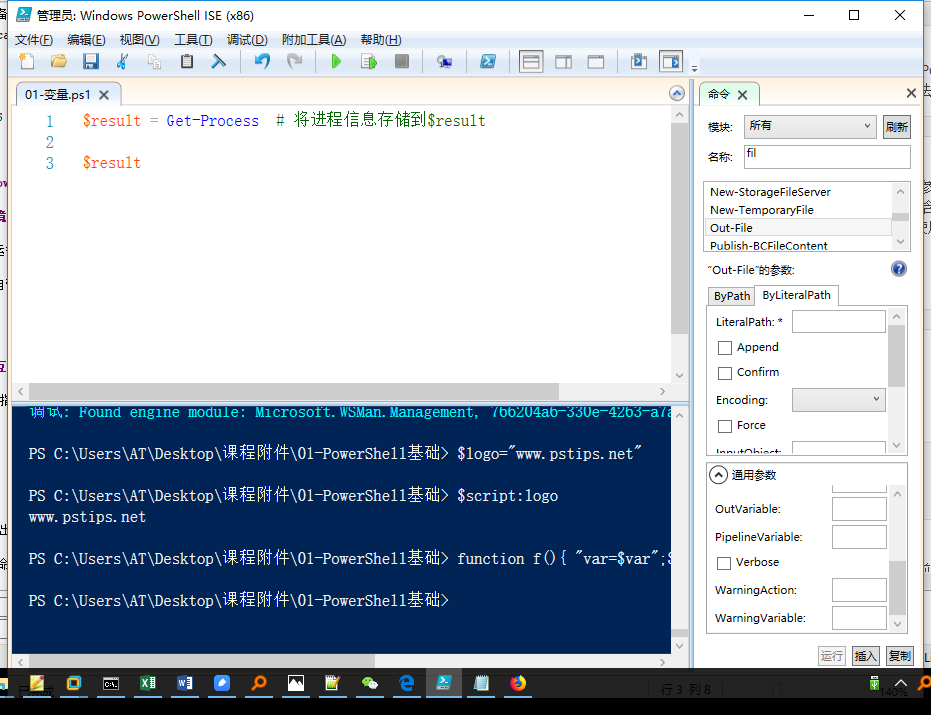Run the script with green play icon
Viewport: 931px width, 715px height.
336,62
